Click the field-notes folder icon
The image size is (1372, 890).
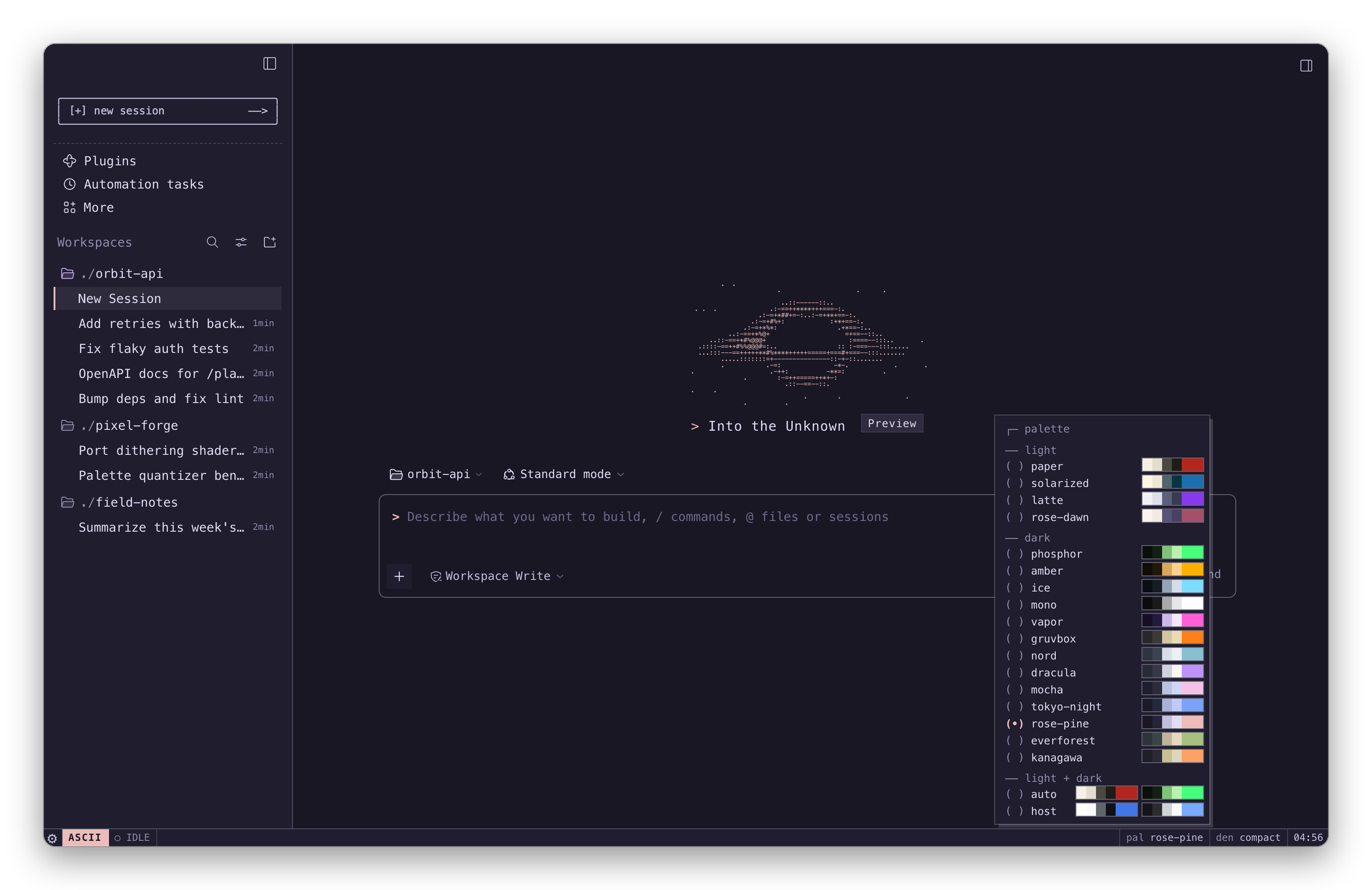67,502
